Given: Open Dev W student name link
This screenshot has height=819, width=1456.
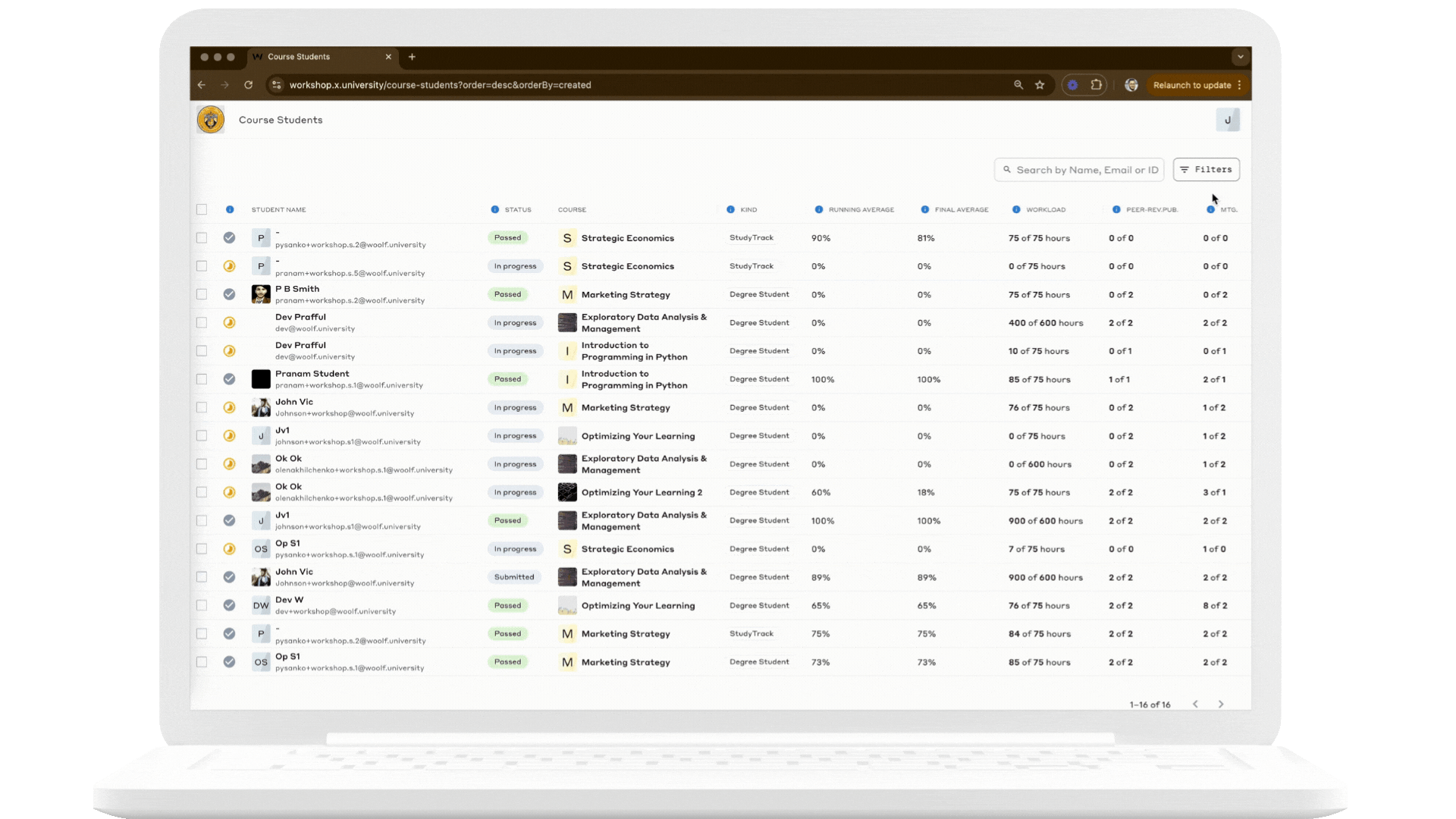Looking at the screenshot, I should point(289,600).
